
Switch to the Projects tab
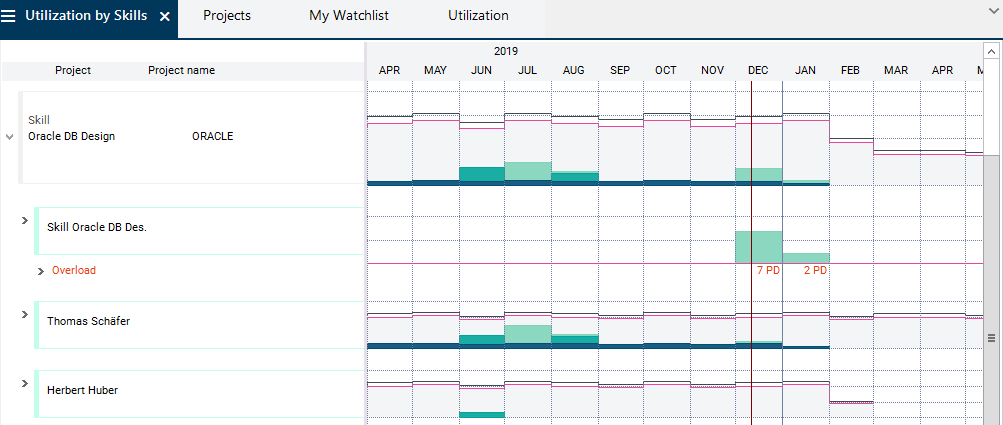pyautogui.click(x=227, y=16)
